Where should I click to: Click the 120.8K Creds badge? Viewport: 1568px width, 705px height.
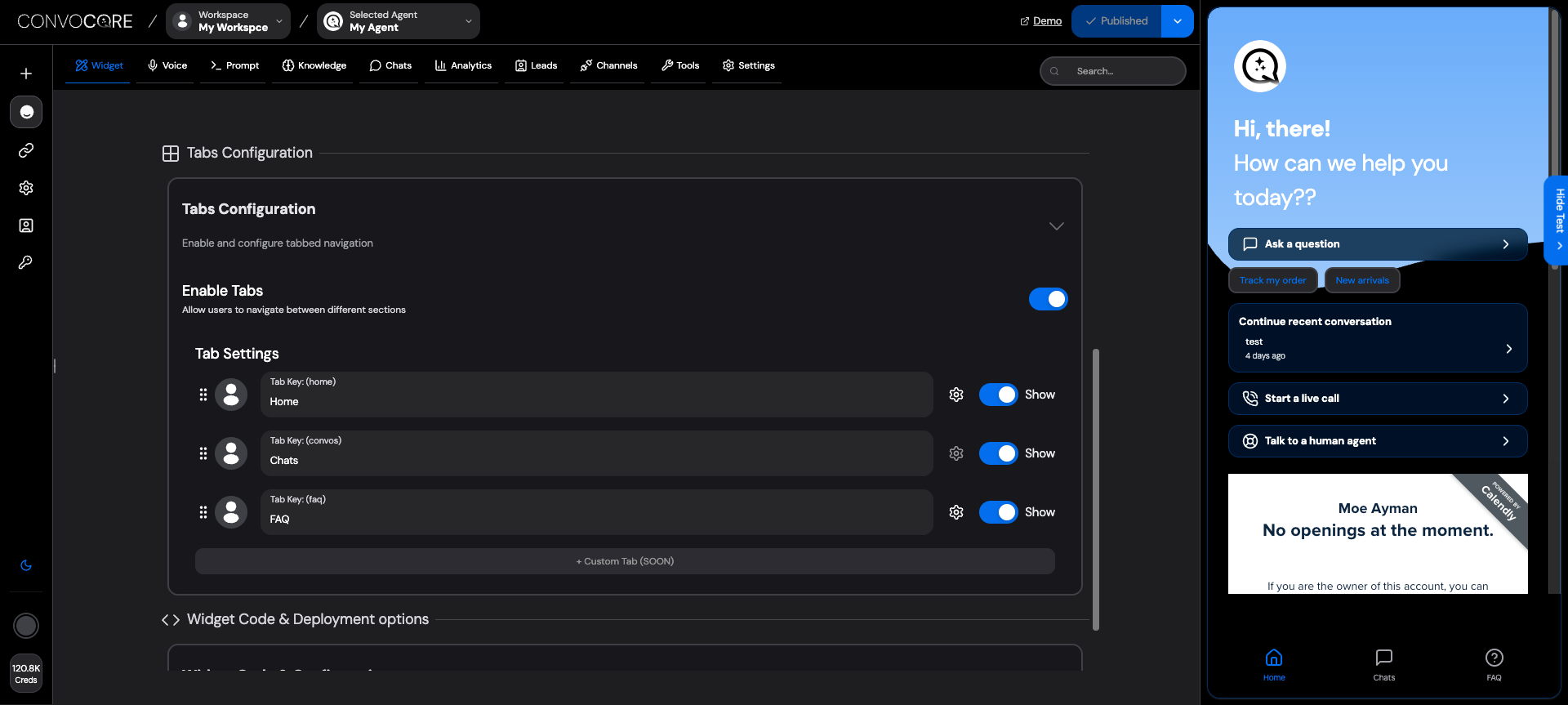(x=26, y=674)
